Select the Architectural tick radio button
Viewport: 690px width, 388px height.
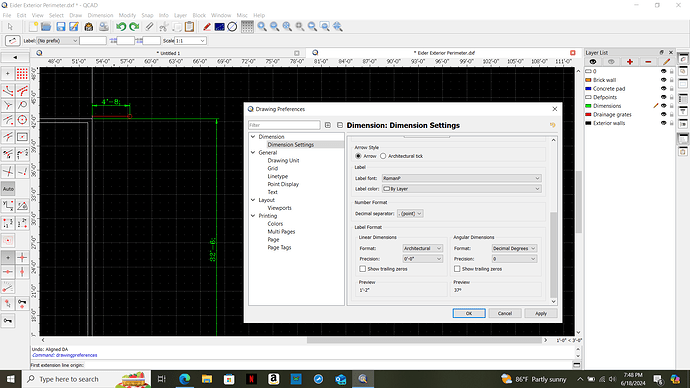[x=383, y=156]
